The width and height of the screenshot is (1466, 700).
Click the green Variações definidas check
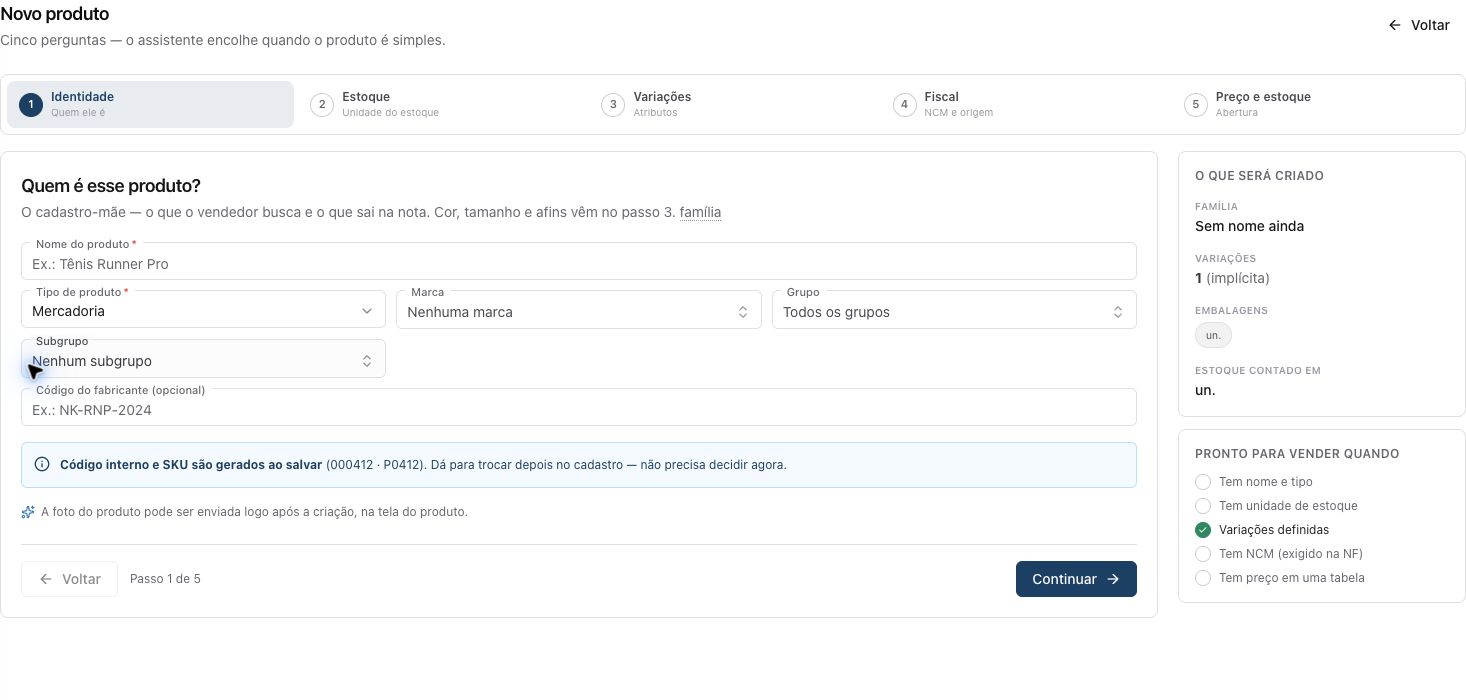click(x=1203, y=530)
